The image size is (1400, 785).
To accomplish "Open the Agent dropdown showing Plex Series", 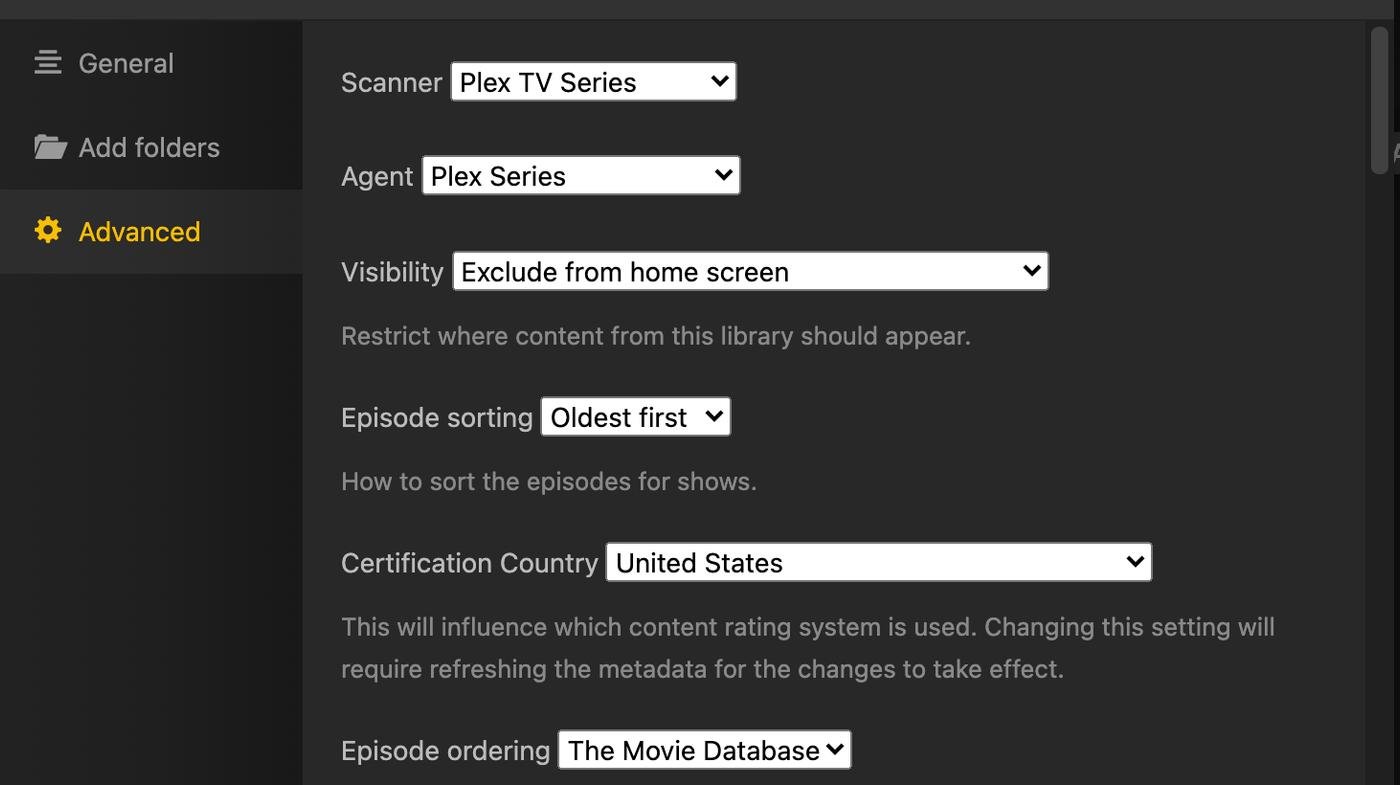I will [581, 176].
